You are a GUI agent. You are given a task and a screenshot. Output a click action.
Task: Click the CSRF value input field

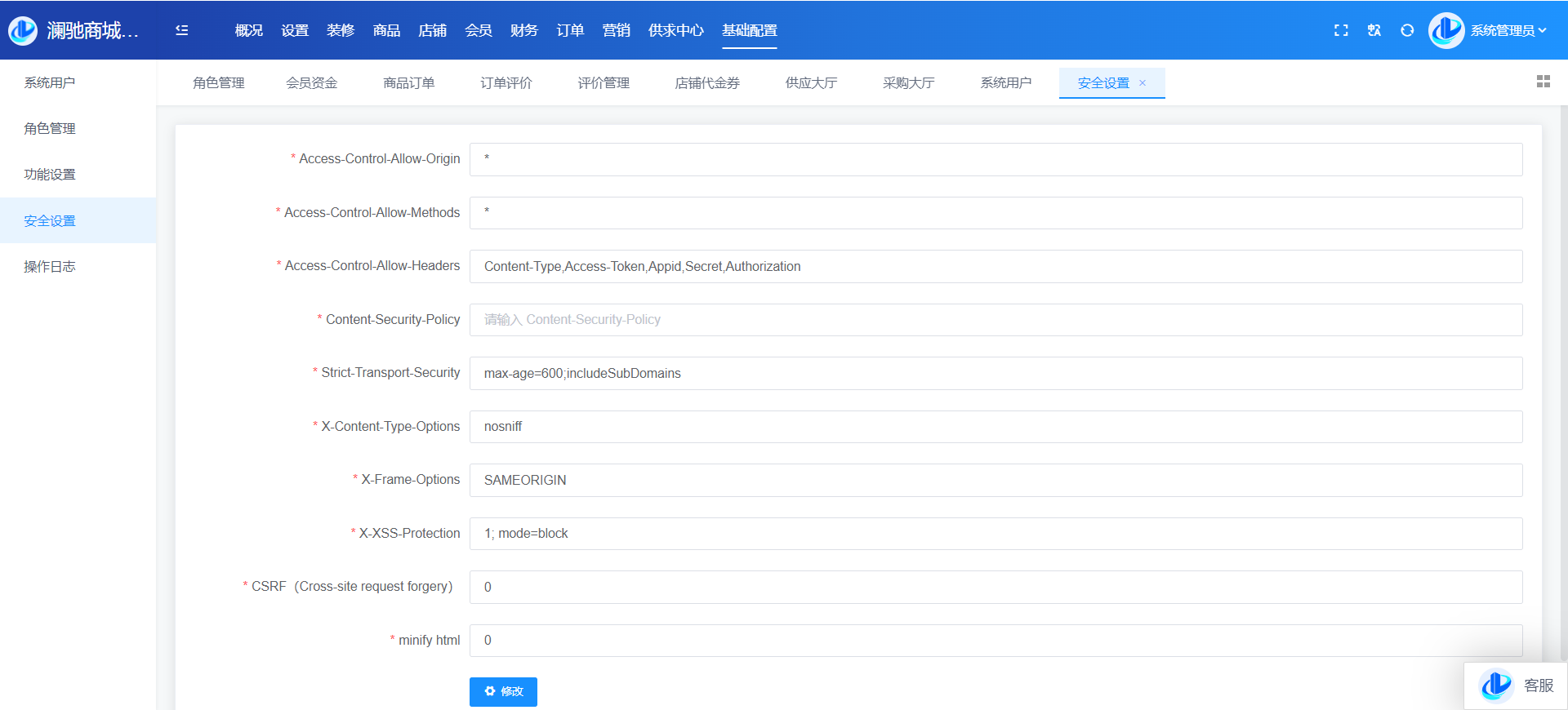[996, 587]
